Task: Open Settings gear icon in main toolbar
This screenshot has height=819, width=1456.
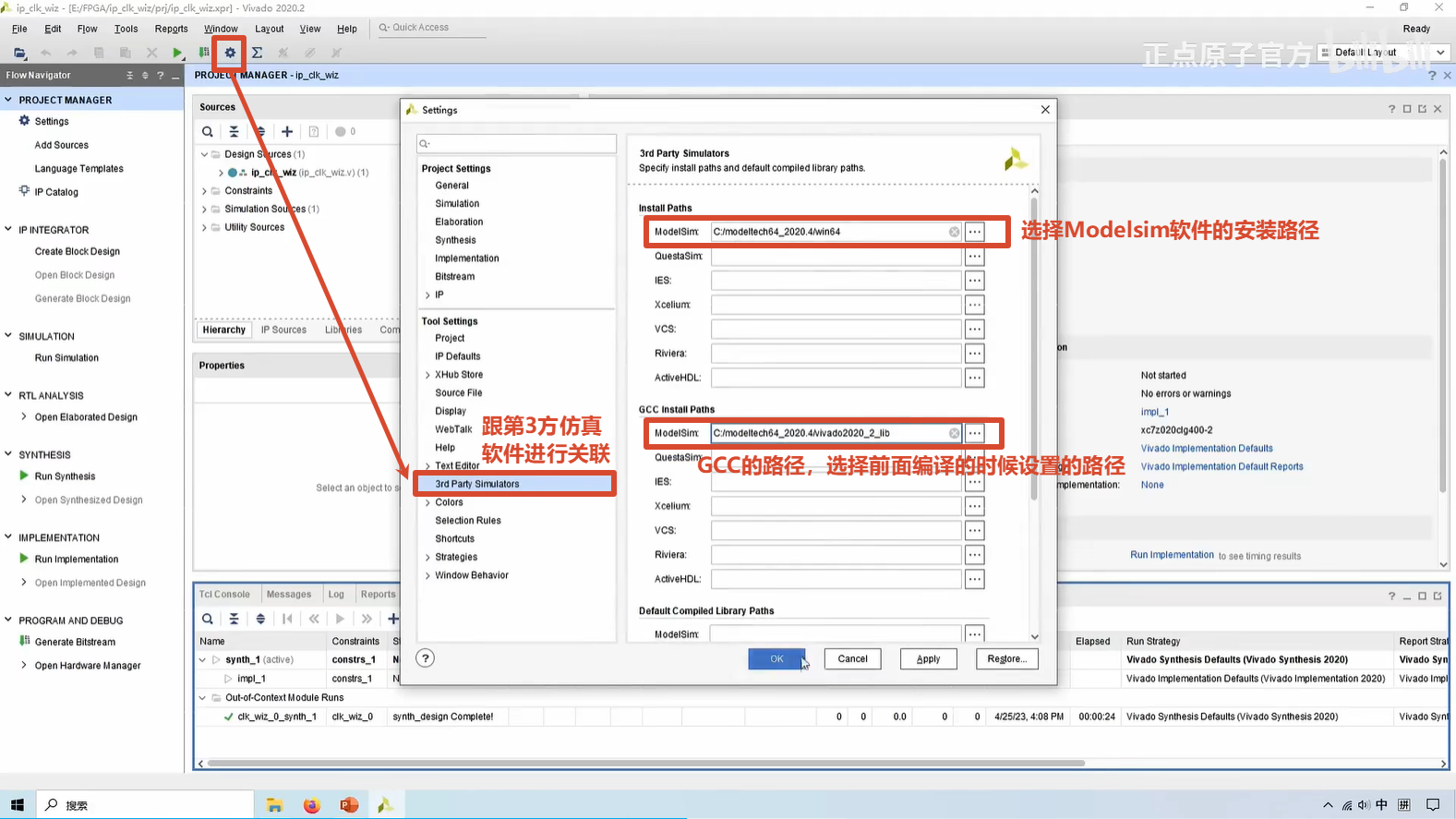Action: (x=230, y=53)
